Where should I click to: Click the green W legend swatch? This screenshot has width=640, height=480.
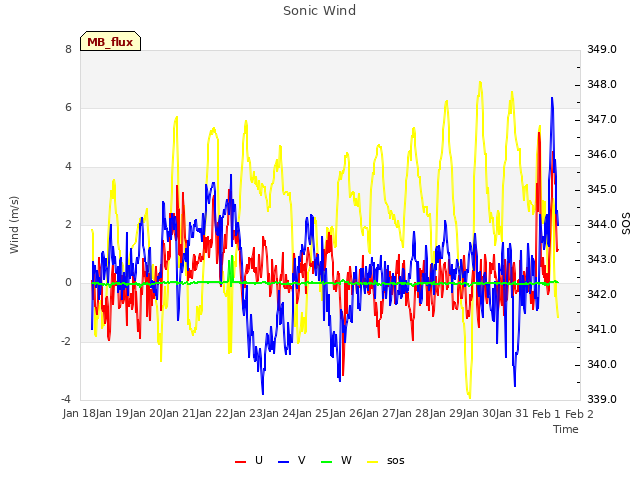327,462
